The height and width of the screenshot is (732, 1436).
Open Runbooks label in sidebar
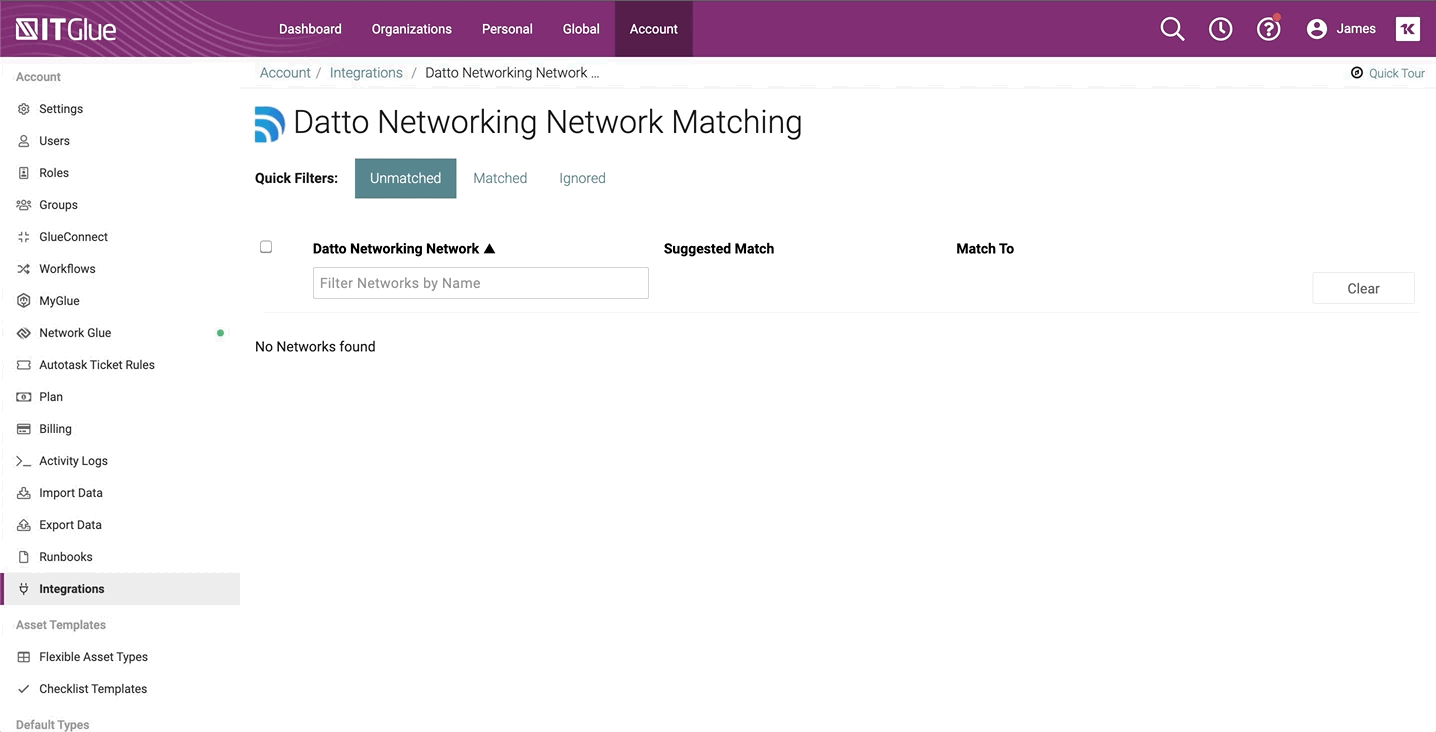(x=66, y=557)
